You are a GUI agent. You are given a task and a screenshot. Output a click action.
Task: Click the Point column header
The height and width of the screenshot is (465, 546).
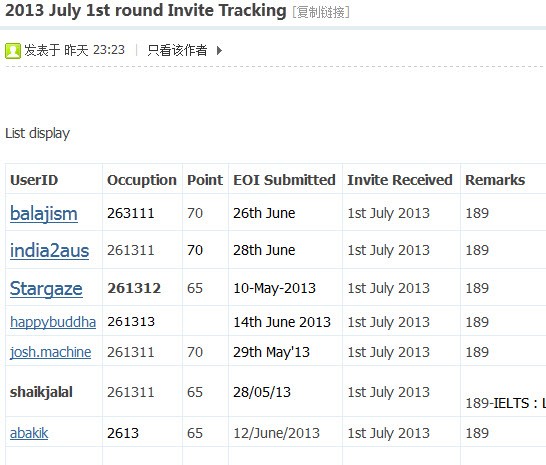(205, 180)
